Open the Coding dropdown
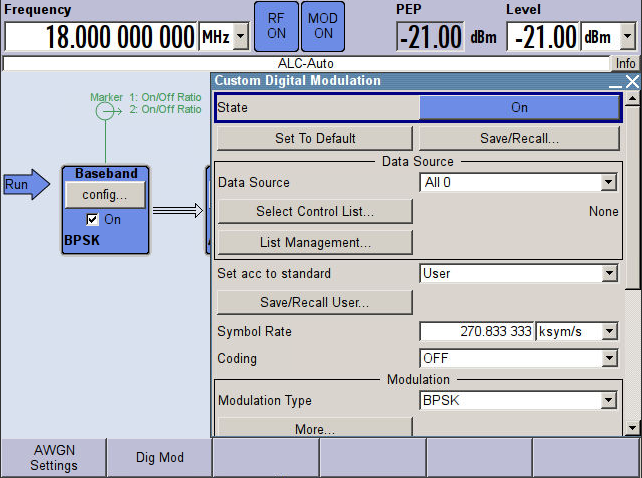The width and height of the screenshot is (642, 478). tap(608, 359)
